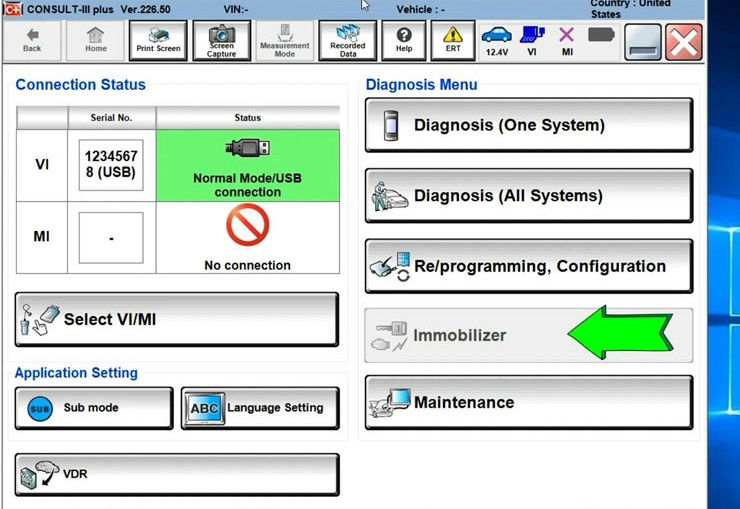Click the VI row label
Screen dimensions: 740x509
(x=42, y=165)
